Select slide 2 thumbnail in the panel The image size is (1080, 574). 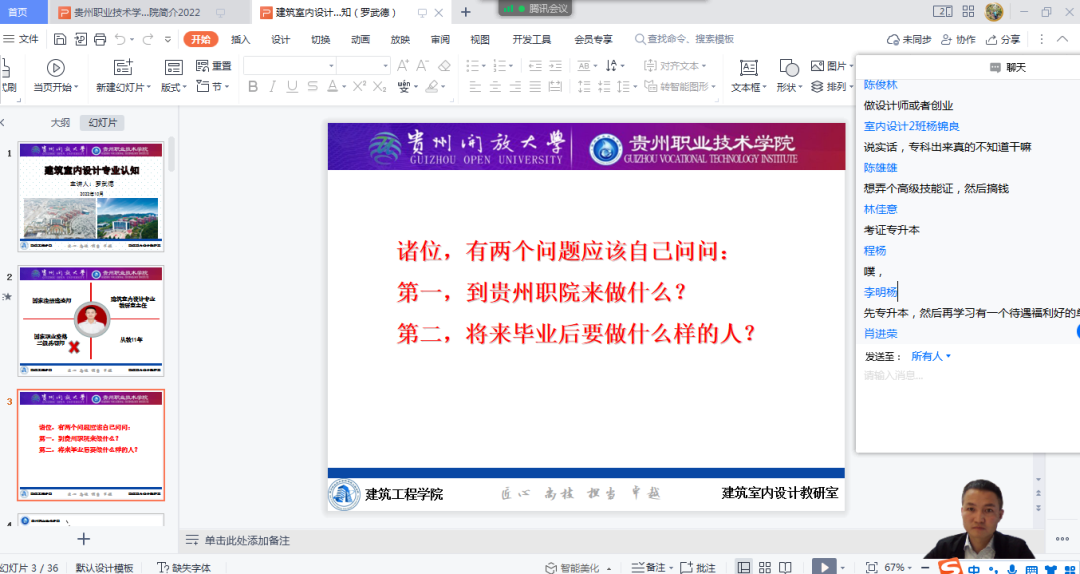91,314
